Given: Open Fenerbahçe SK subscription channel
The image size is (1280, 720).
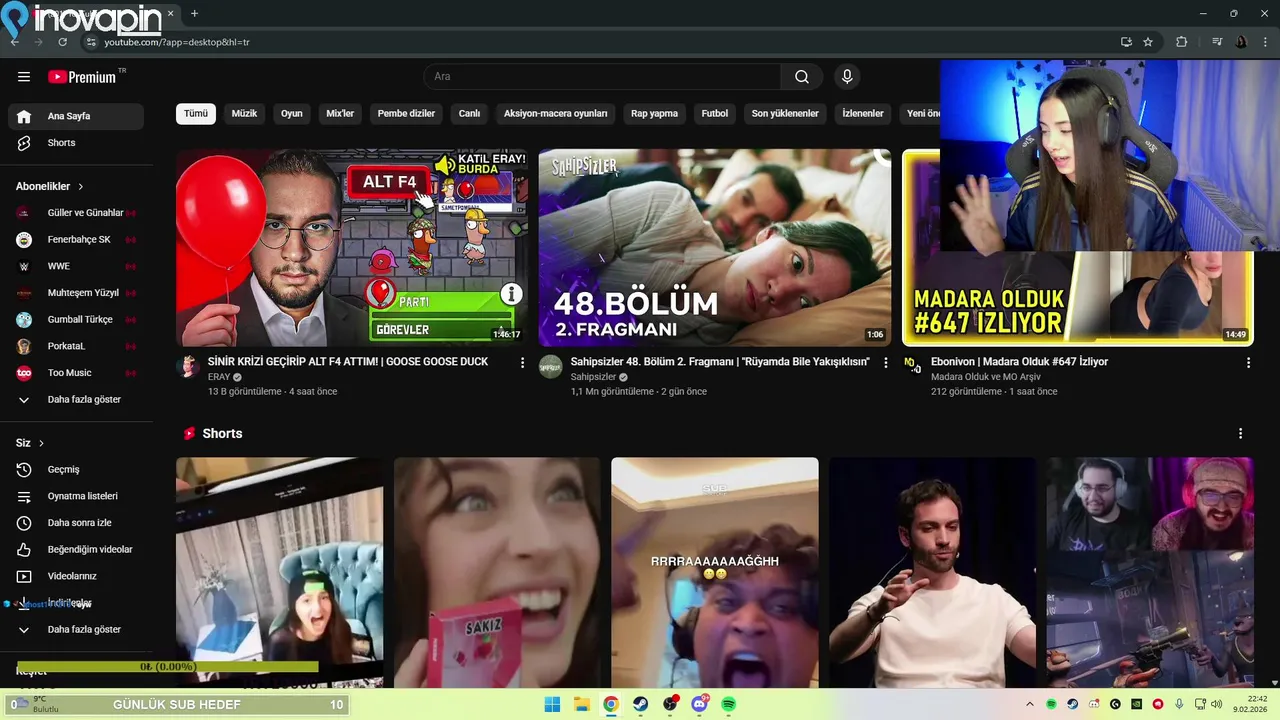Looking at the screenshot, I should [76, 240].
